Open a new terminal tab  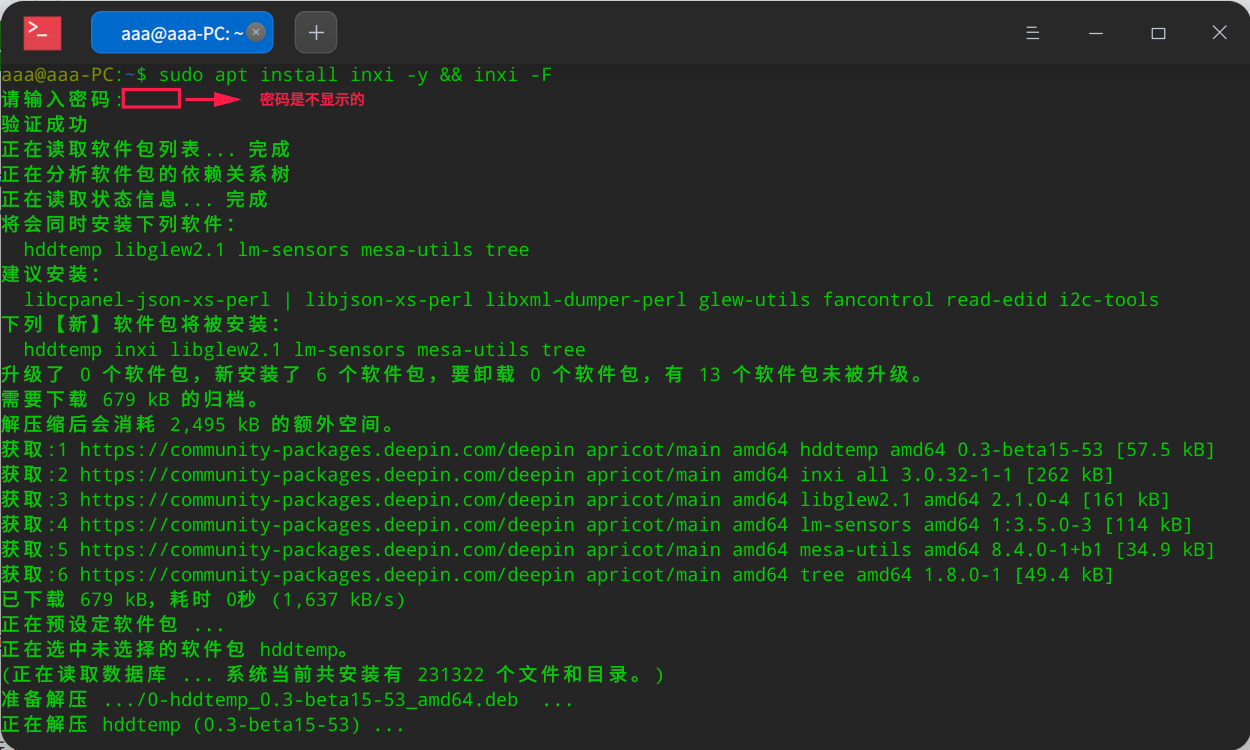[x=315, y=32]
